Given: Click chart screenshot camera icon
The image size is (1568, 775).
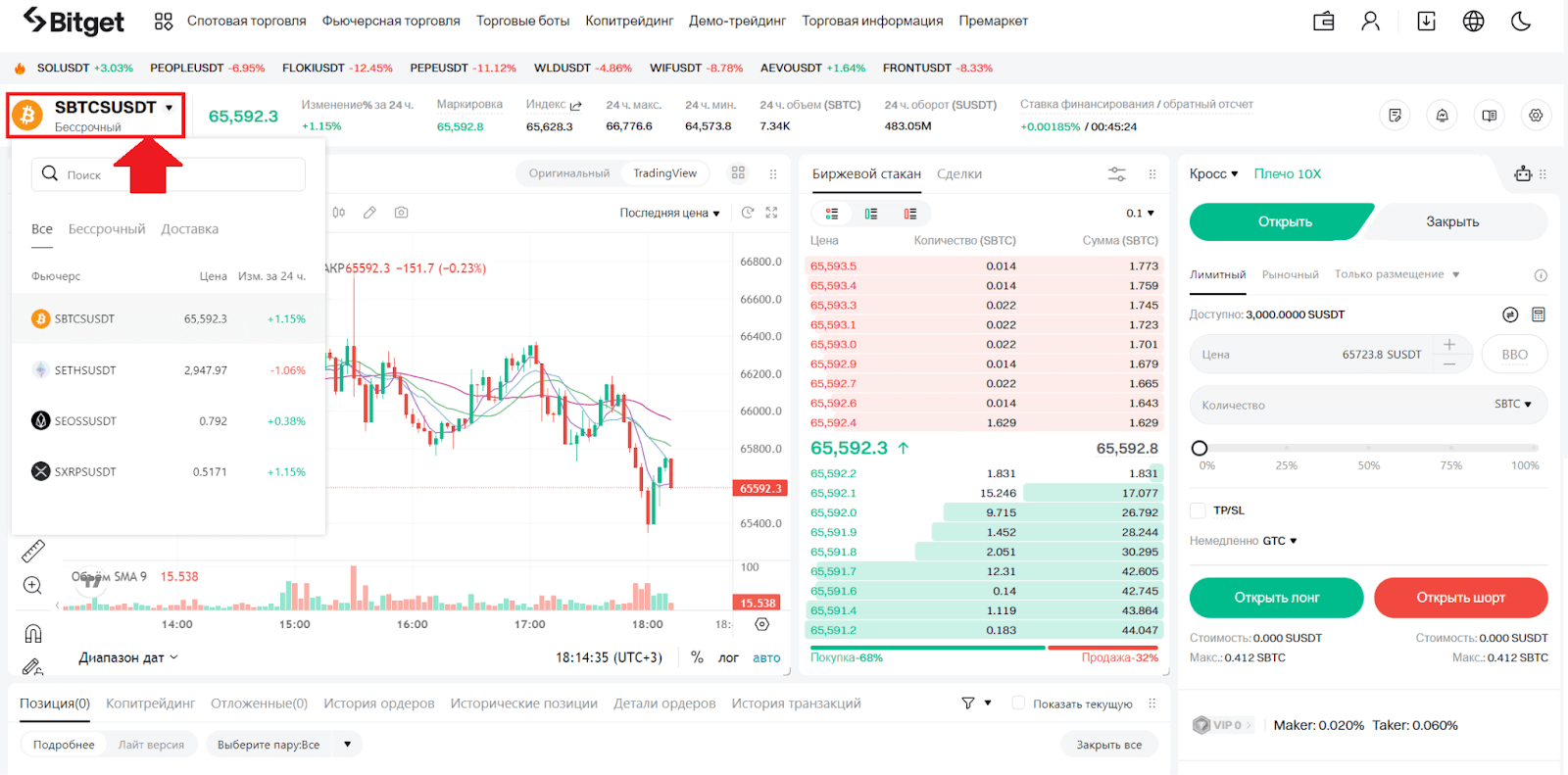Looking at the screenshot, I should [x=401, y=213].
